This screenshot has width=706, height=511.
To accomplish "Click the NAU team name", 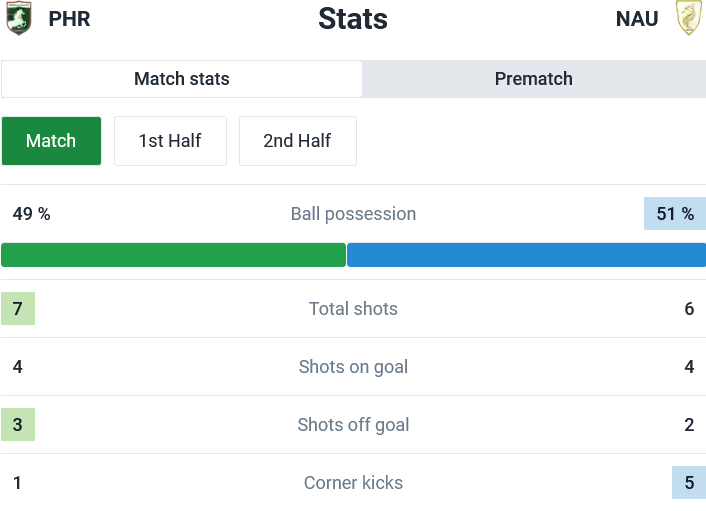I will (637, 19).
